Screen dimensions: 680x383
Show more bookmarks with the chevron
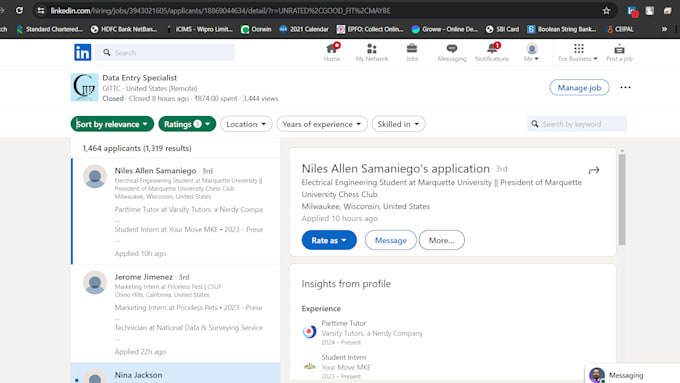pyautogui.click(x=664, y=29)
